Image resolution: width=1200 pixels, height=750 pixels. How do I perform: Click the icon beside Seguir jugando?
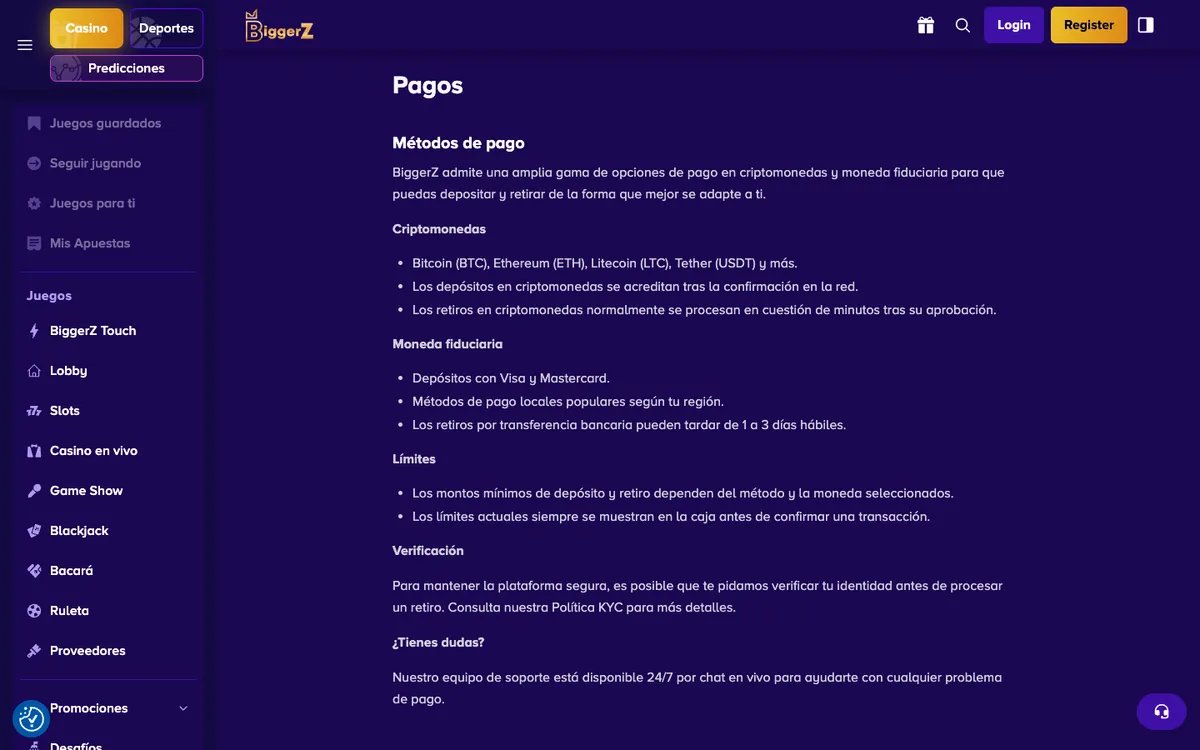[x=34, y=163]
